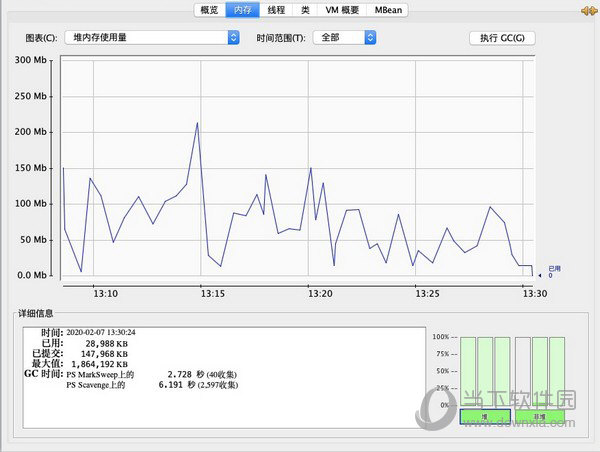600x452 pixels.
Task: Click the 详细信息 details panel title
Action: [x=36, y=313]
